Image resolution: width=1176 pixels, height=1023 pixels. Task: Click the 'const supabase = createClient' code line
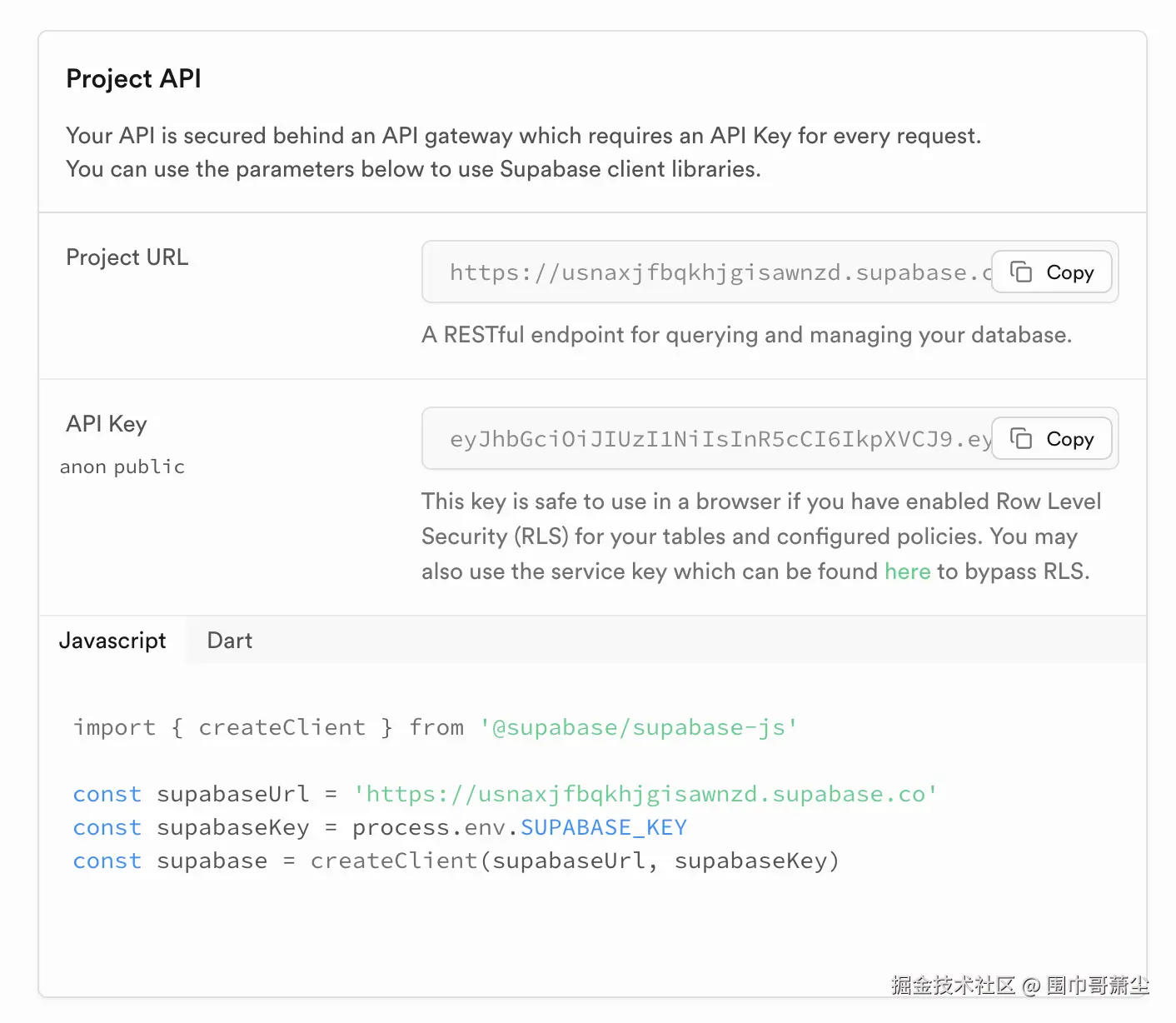point(456,861)
